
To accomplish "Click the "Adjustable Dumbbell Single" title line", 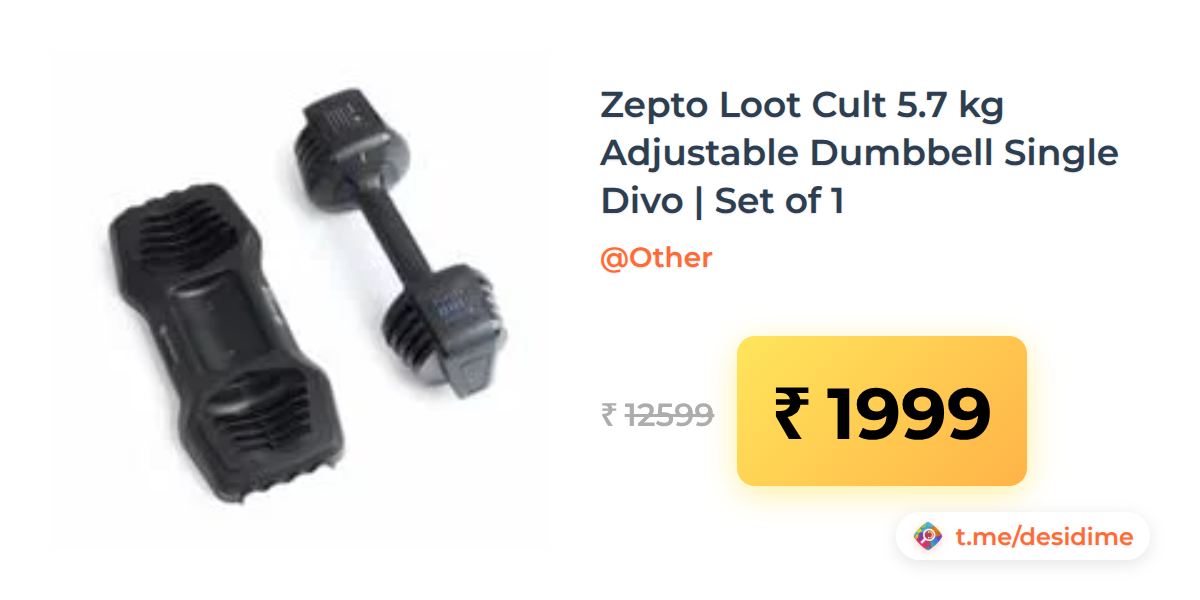I will pos(859,153).
